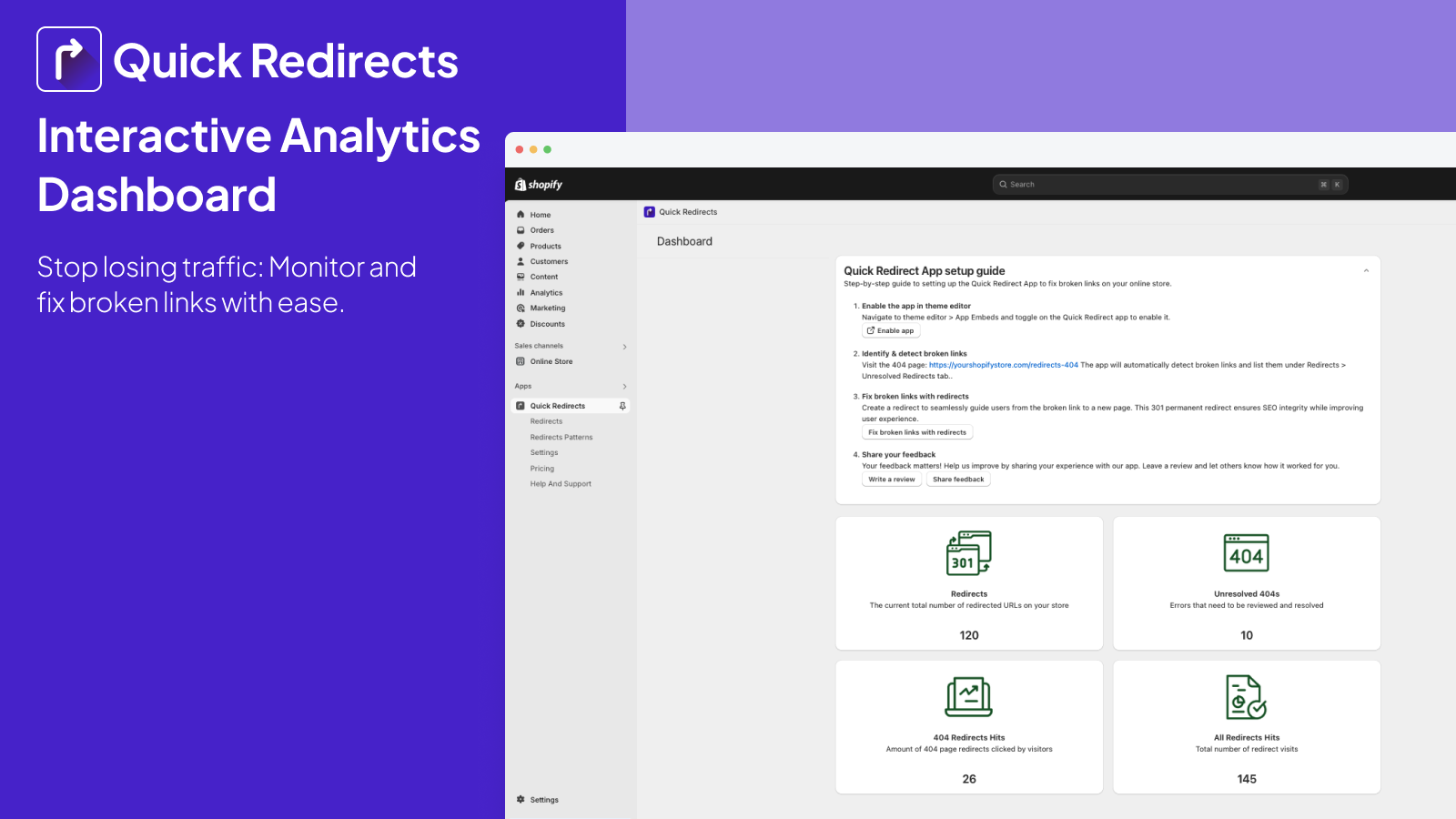Click the Quick Redirects app icon in sidebar

tap(521, 406)
